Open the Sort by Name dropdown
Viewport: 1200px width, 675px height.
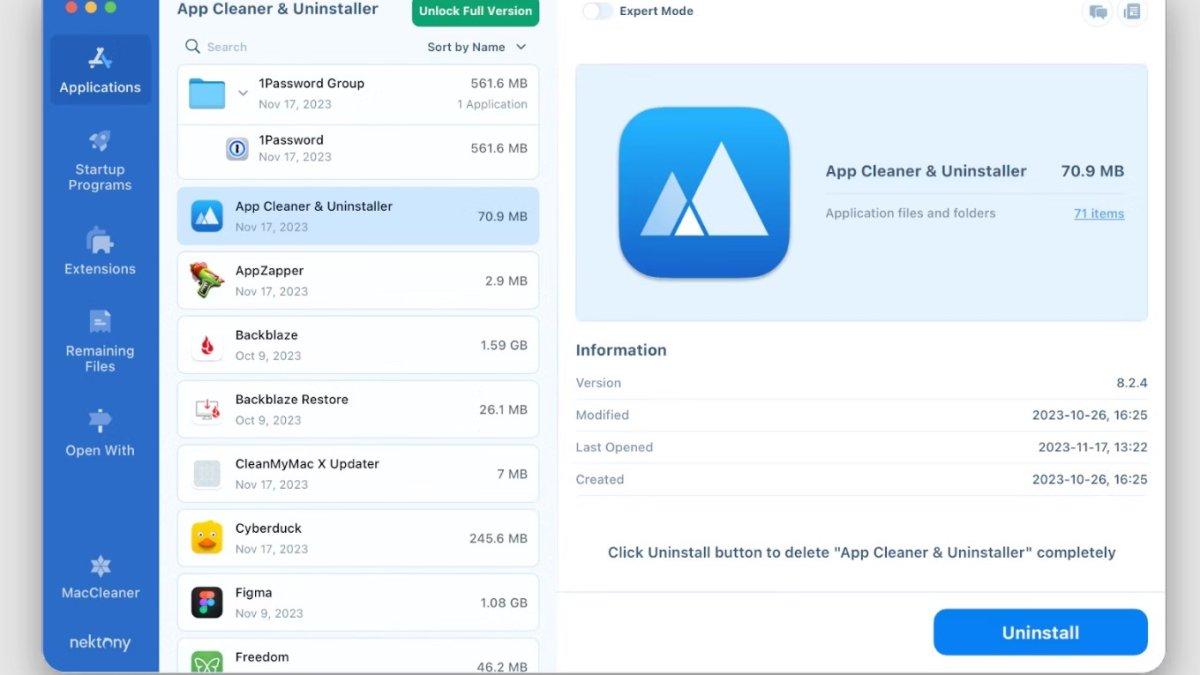pos(477,47)
